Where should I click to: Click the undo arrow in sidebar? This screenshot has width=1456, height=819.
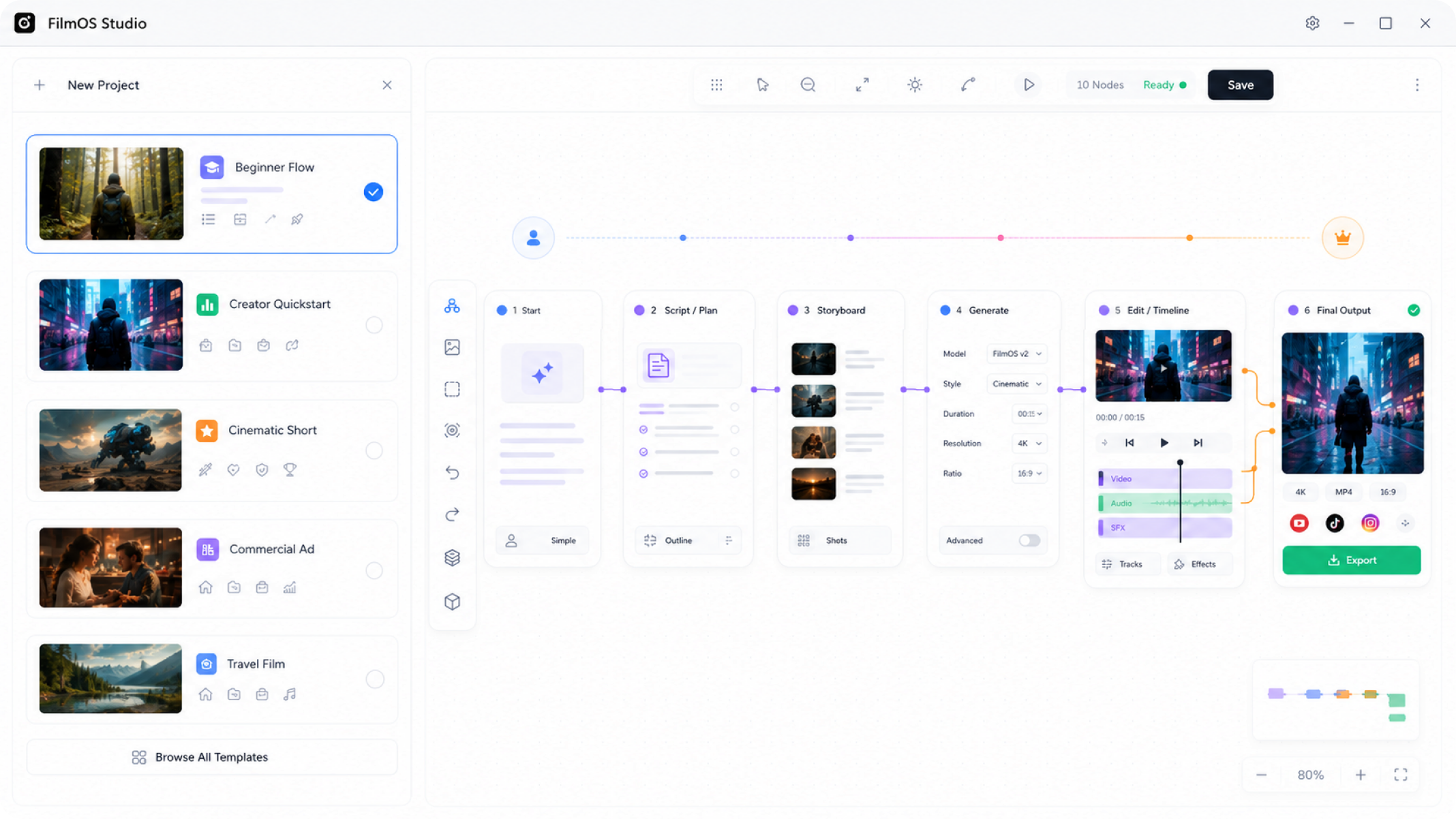pos(452,472)
